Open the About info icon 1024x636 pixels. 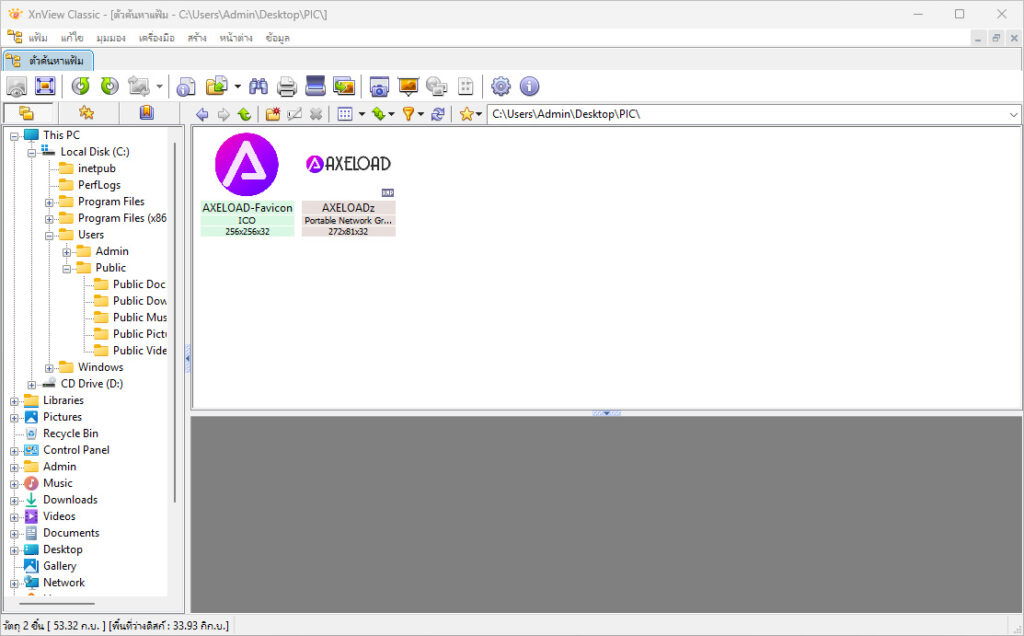click(530, 86)
